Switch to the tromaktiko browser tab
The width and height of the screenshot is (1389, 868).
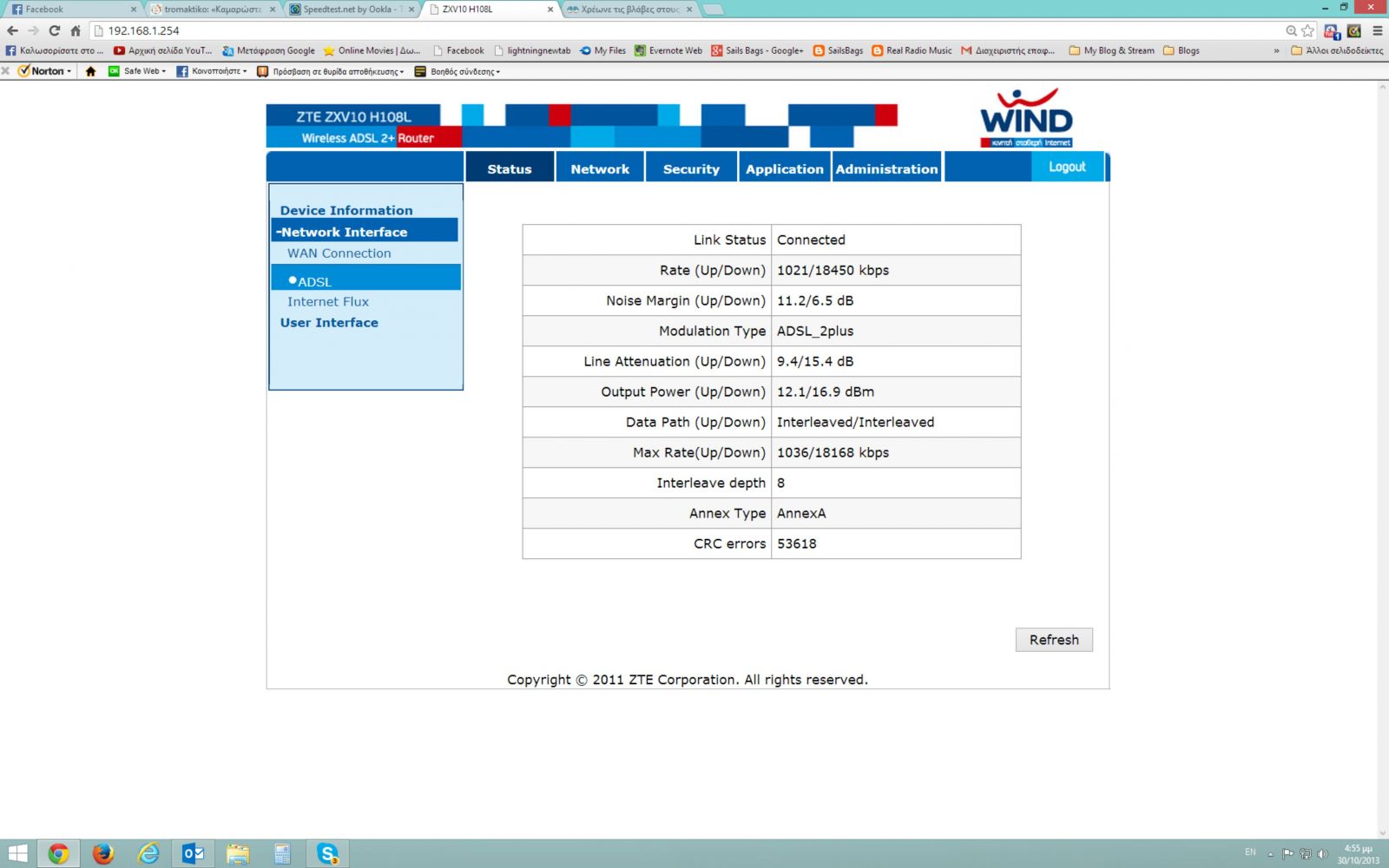(x=212, y=9)
